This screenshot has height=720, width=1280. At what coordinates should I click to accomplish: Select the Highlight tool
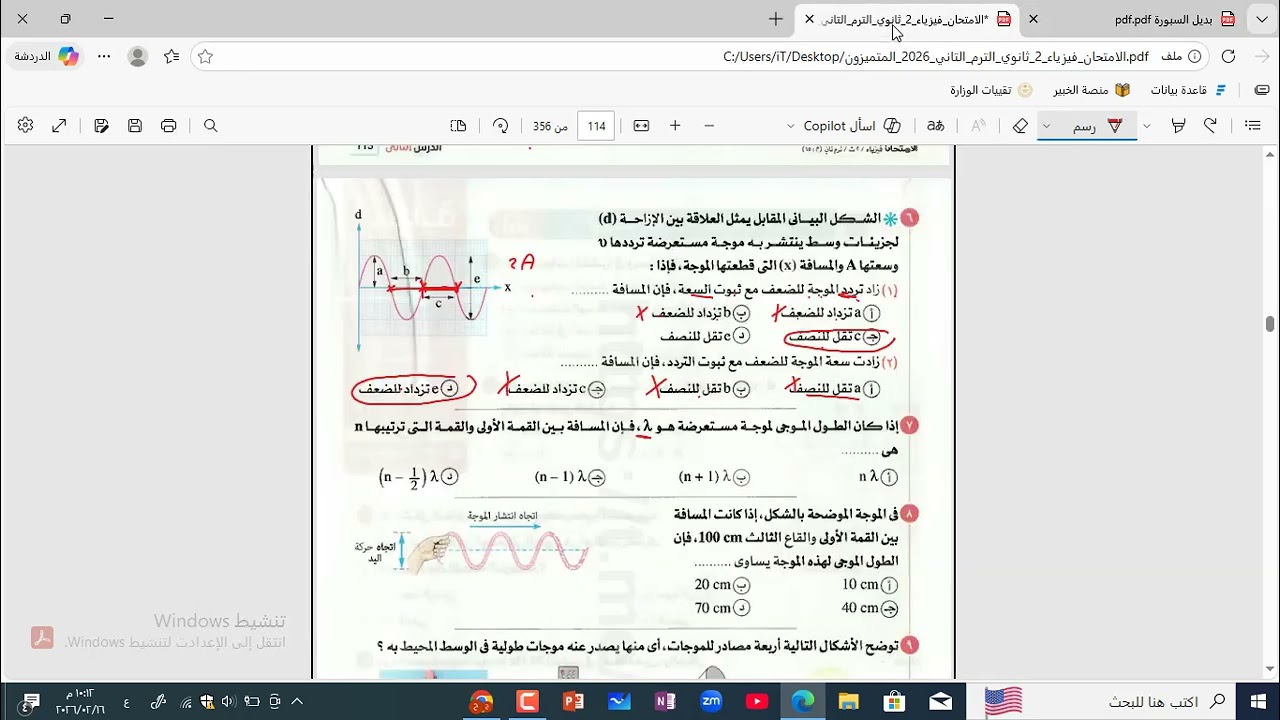tap(1178, 126)
